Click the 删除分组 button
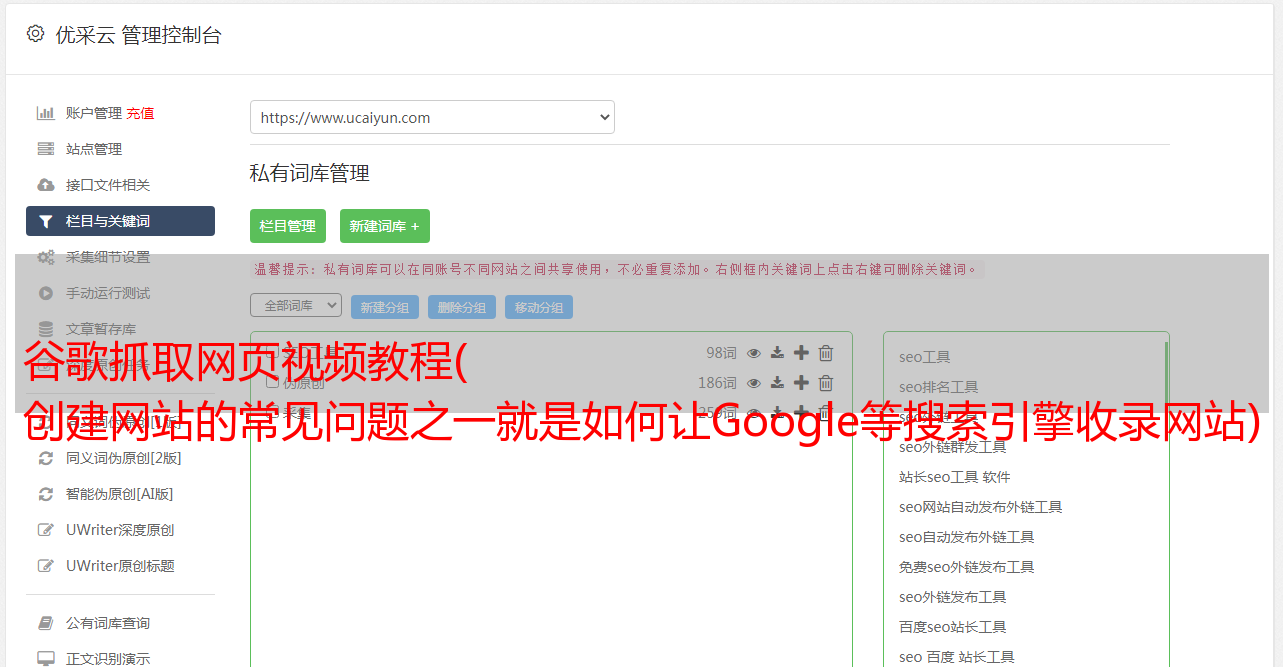Screen dimensions: 1283x667 point(462,307)
